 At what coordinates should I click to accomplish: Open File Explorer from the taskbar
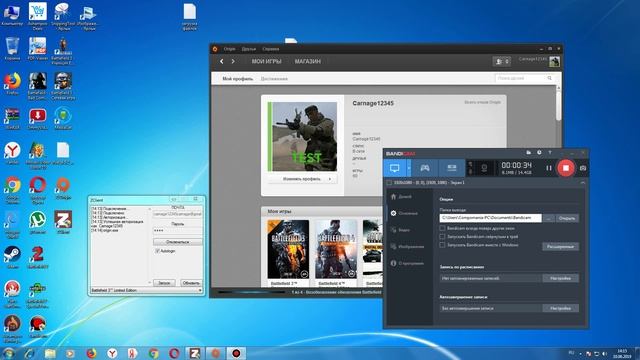point(50,353)
